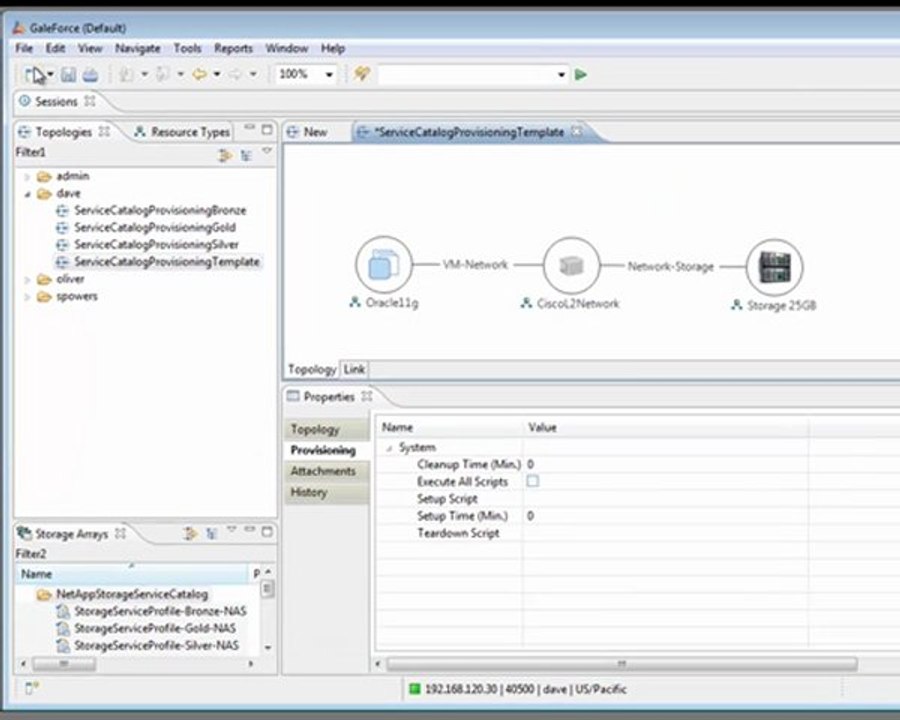Open the Reports menu
This screenshot has height=720, width=900.
(x=233, y=48)
